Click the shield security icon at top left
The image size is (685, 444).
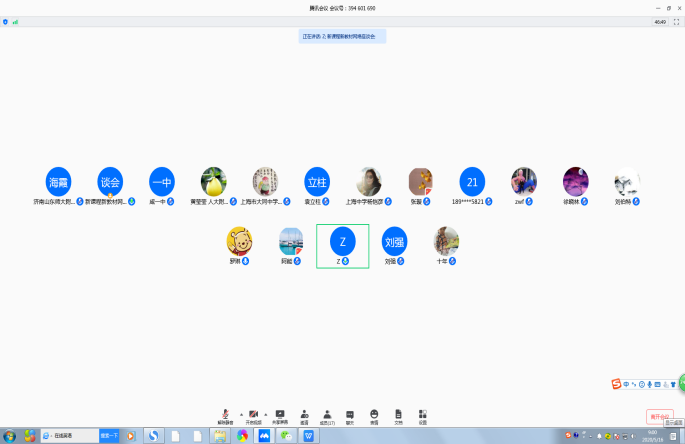click(5, 21)
